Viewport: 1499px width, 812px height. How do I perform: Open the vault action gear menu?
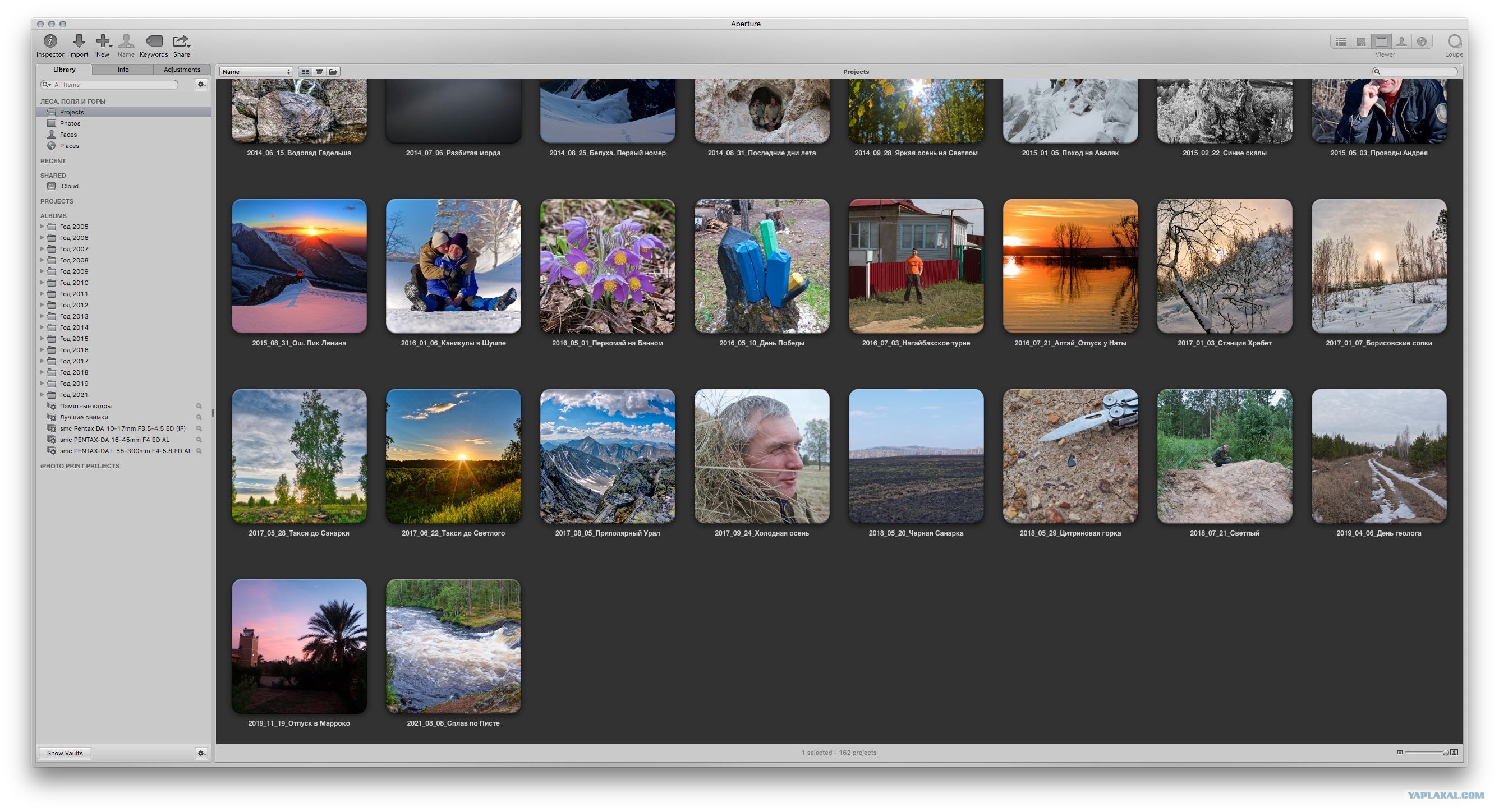tap(201, 753)
